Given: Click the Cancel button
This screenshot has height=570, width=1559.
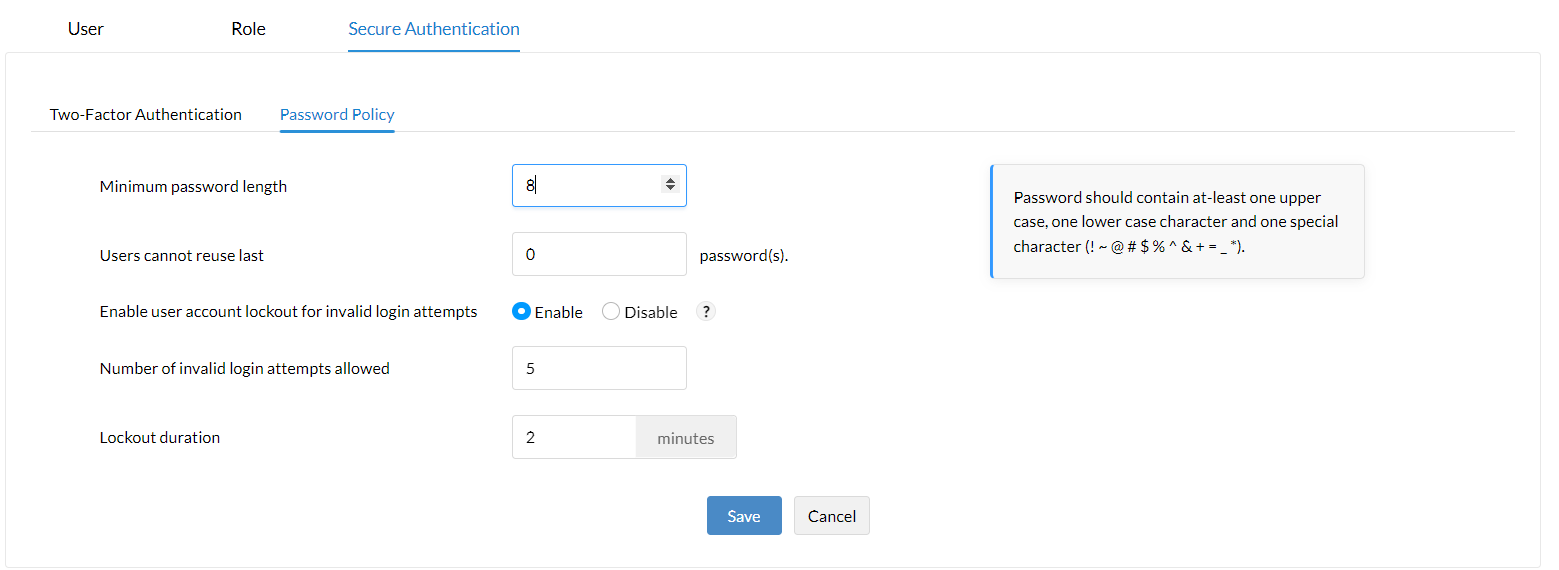Looking at the screenshot, I should tap(832, 516).
